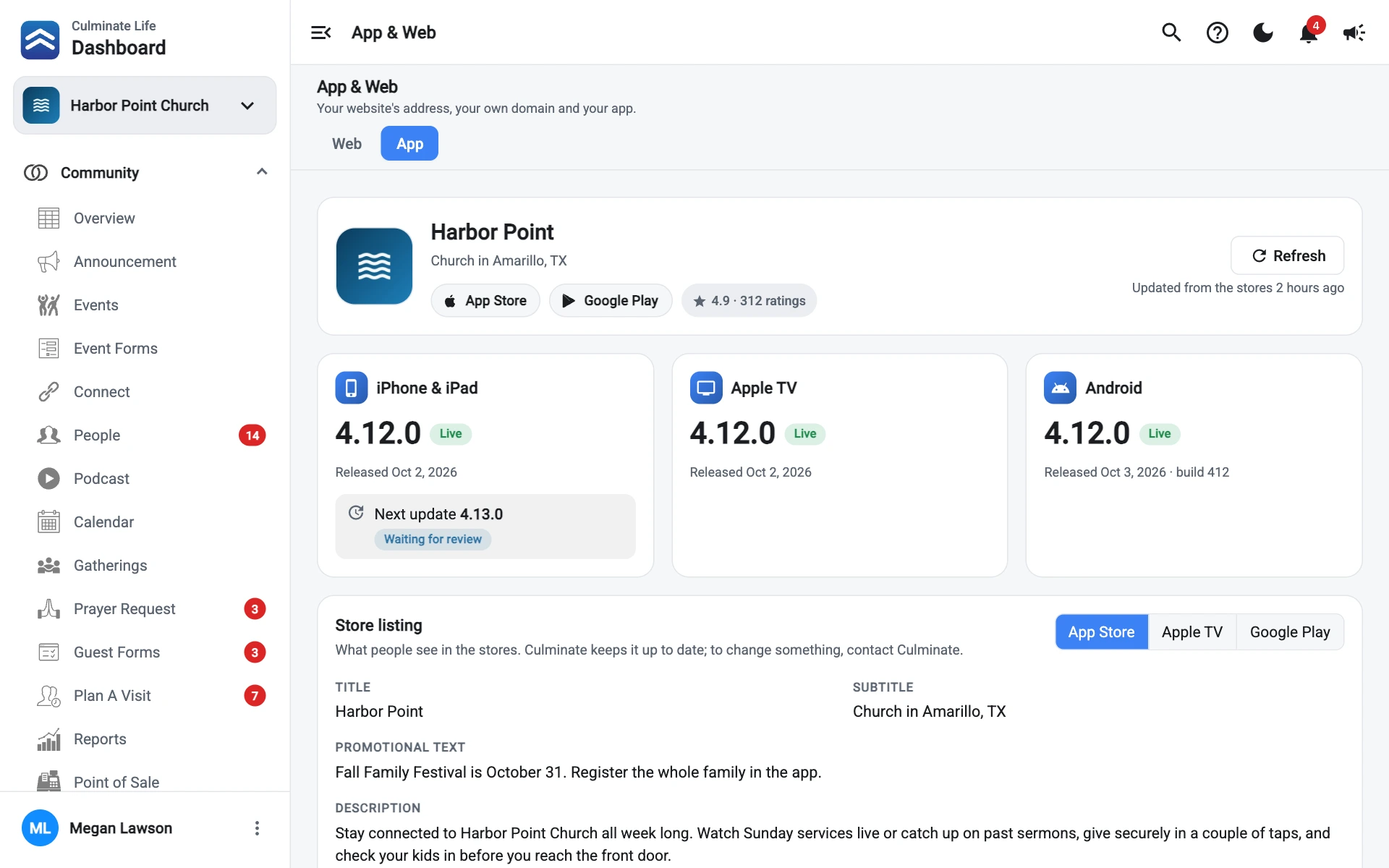Collapse the sidebar menu icon

(x=320, y=33)
